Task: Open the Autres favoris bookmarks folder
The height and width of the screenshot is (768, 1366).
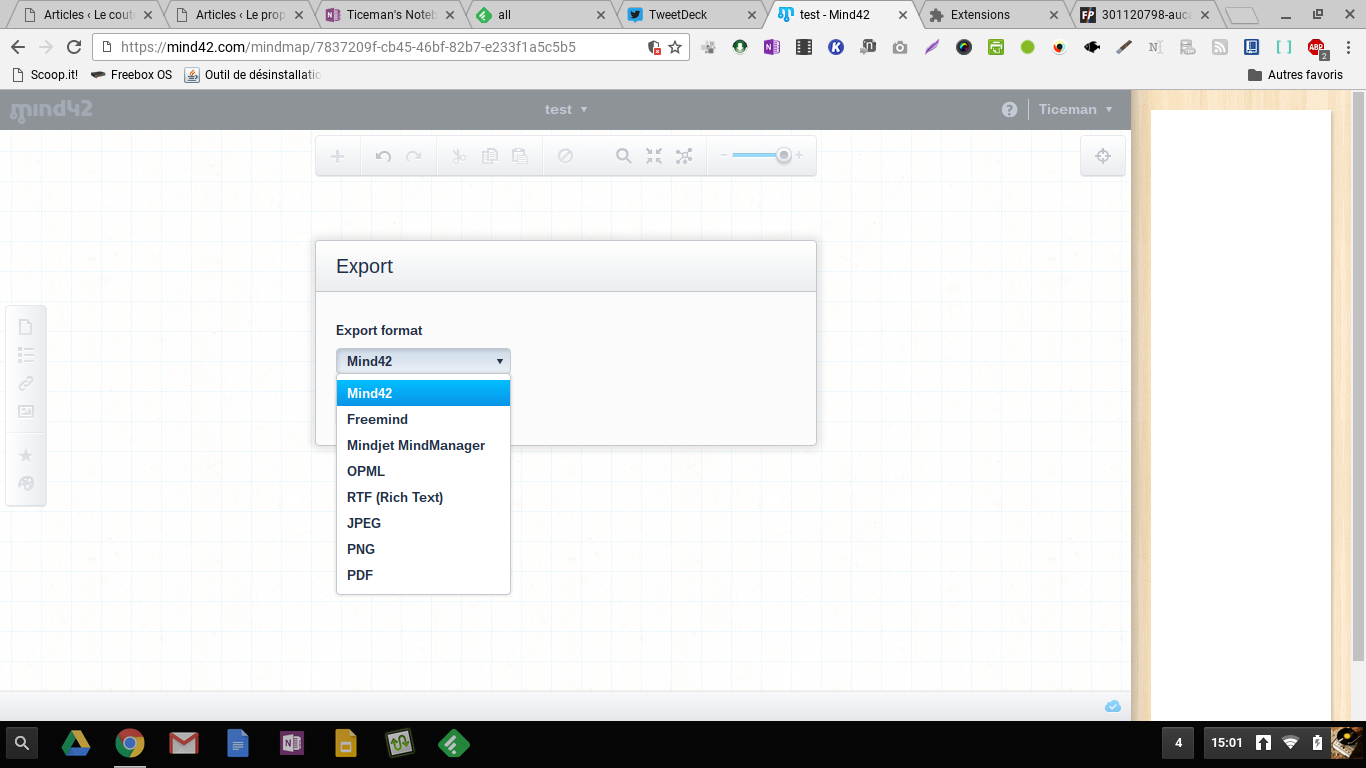Action: [x=1295, y=75]
